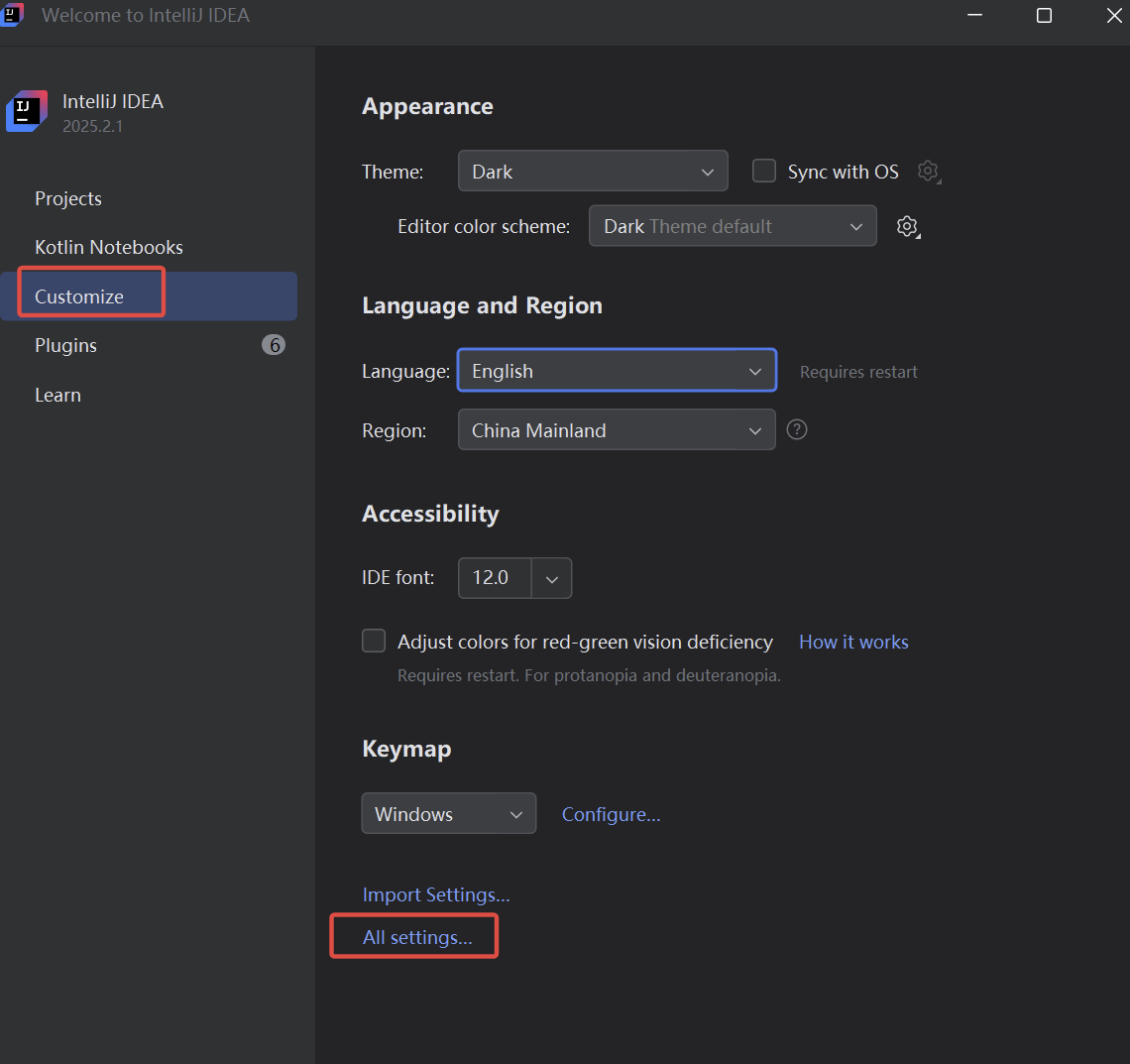Click the protanopia and deuteranopia note
Viewport: 1130px width, 1064px height.
(x=589, y=675)
